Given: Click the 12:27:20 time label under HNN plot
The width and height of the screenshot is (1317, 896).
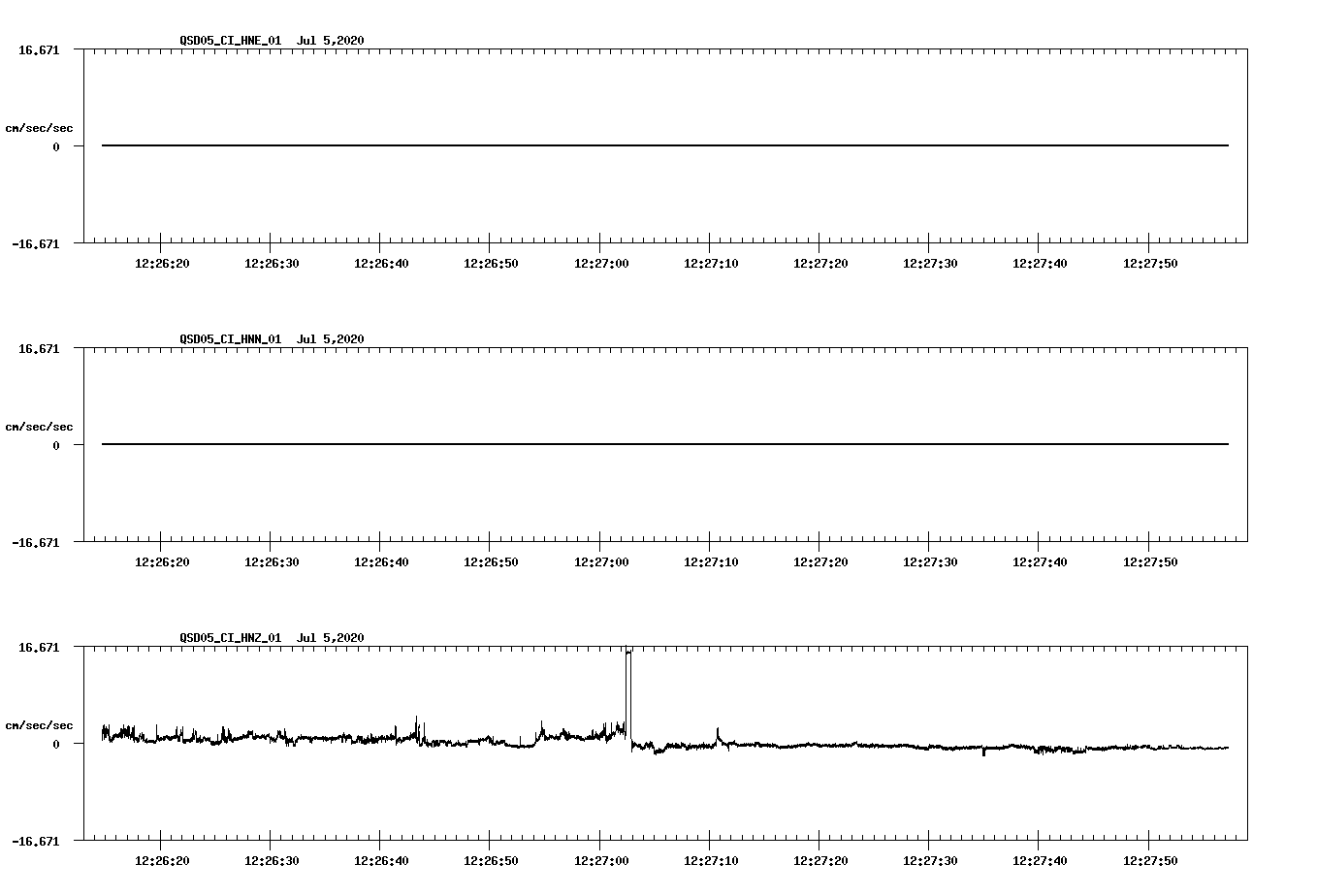Looking at the screenshot, I should point(820,562).
